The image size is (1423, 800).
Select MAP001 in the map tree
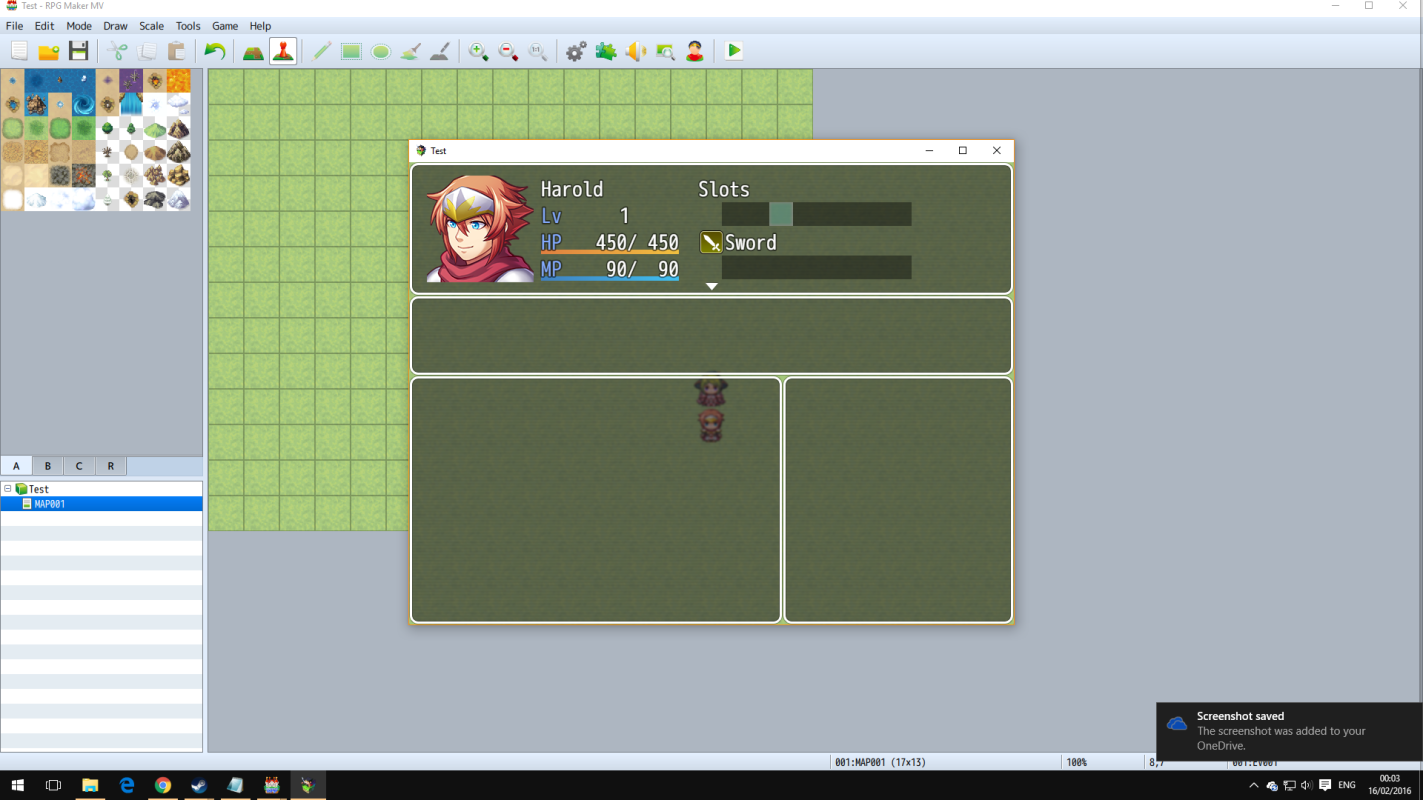49,504
